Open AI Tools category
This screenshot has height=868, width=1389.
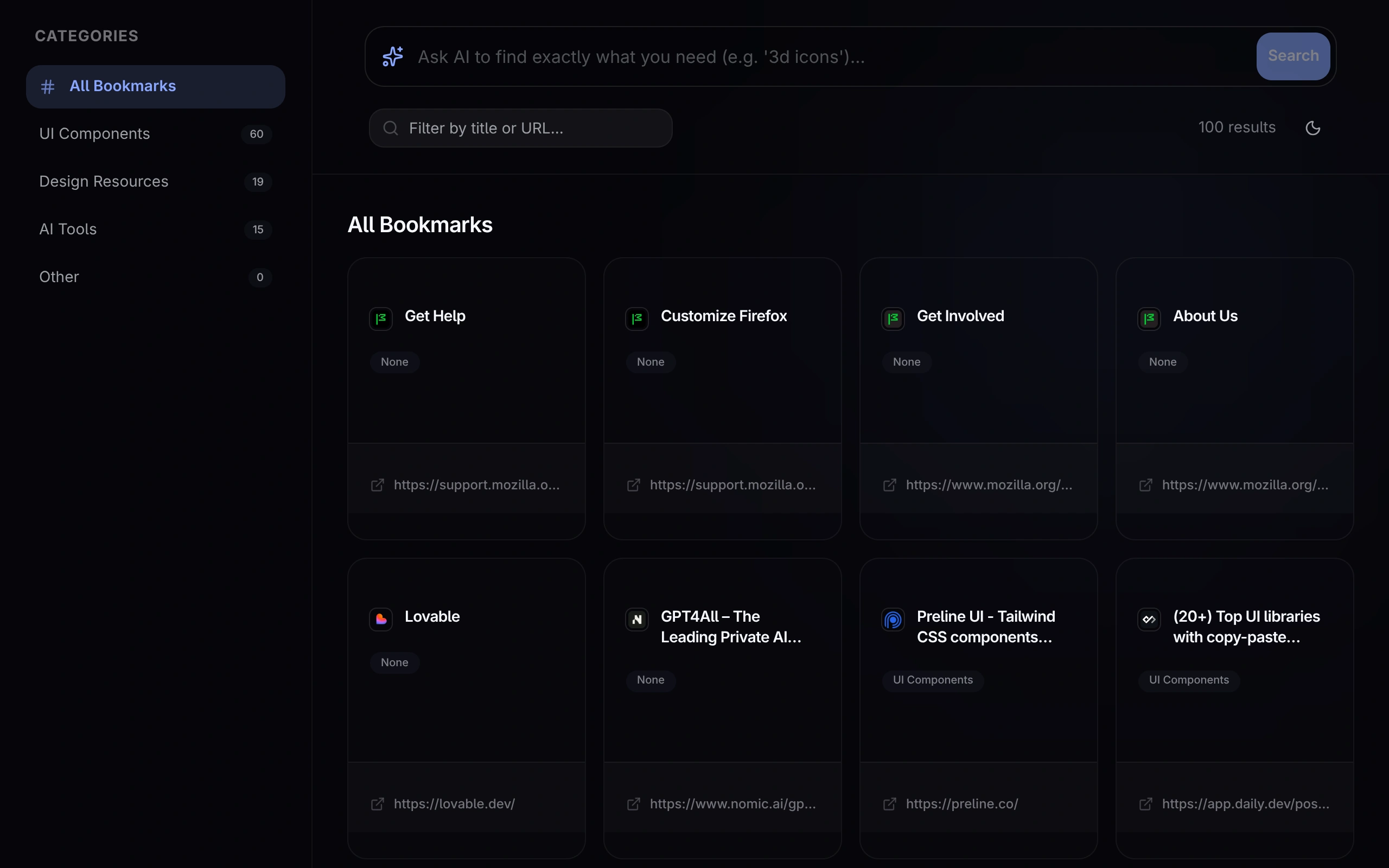[x=68, y=229]
